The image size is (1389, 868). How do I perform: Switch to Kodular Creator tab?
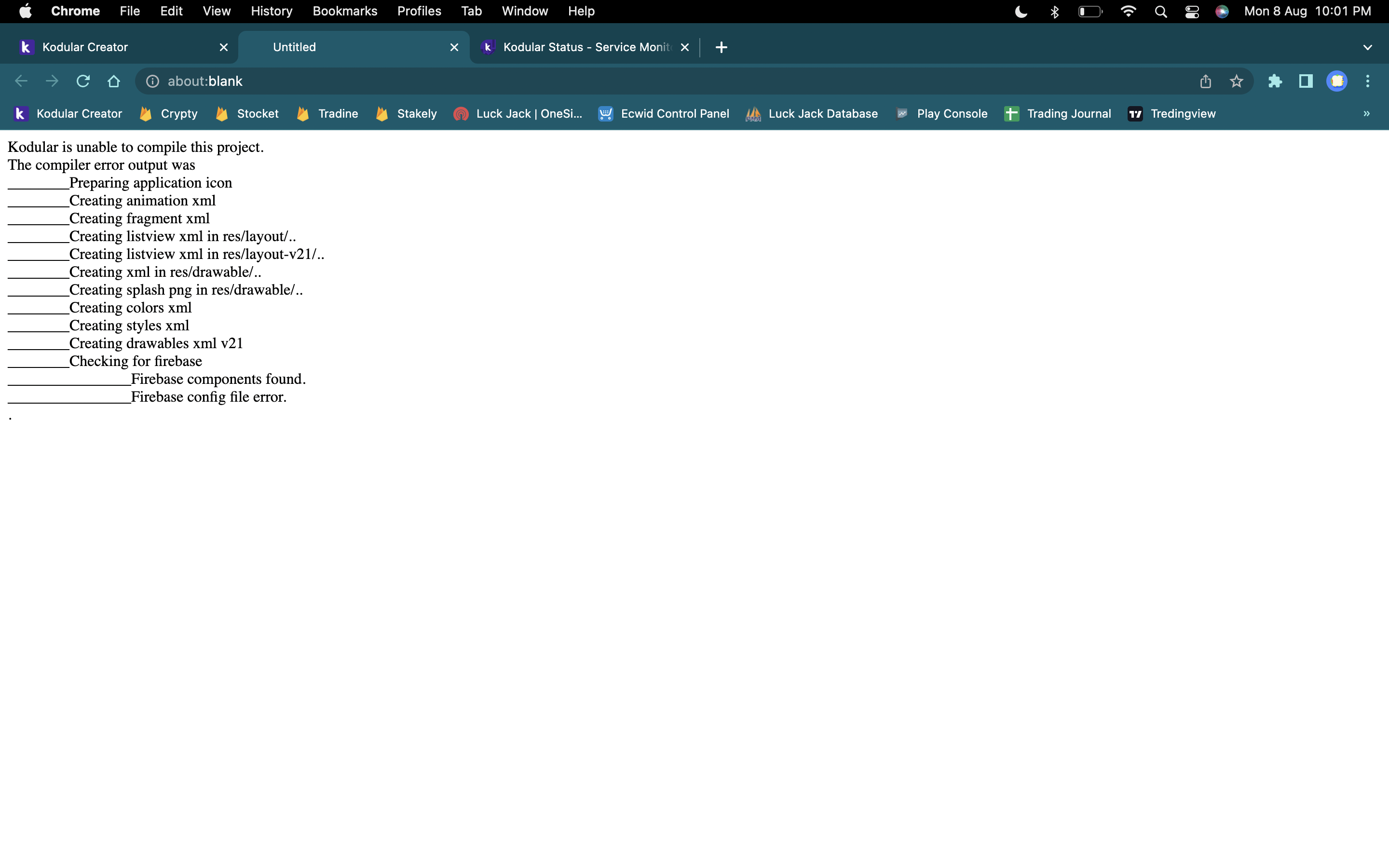(85, 47)
